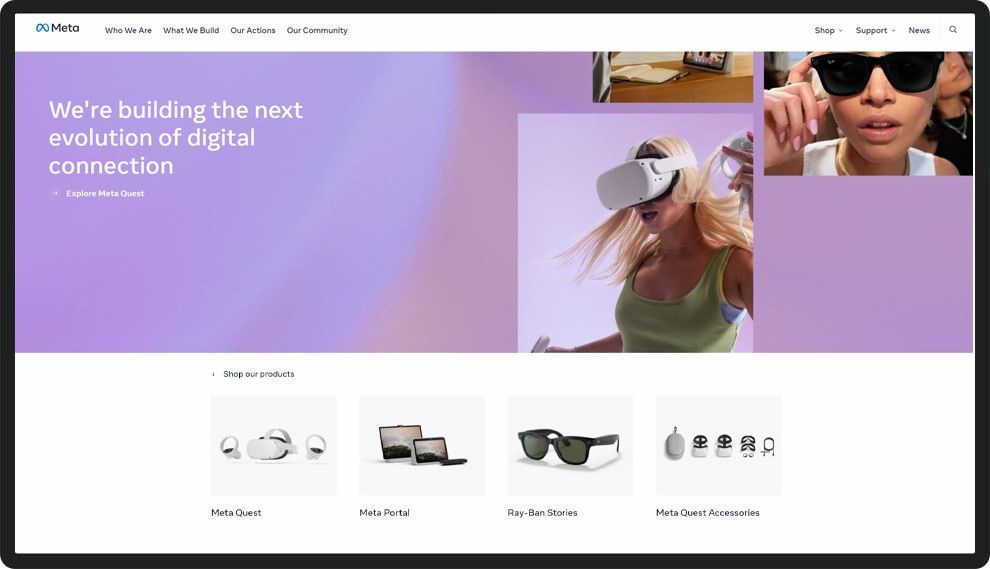Open the Meta Quest headset product image

click(273, 445)
